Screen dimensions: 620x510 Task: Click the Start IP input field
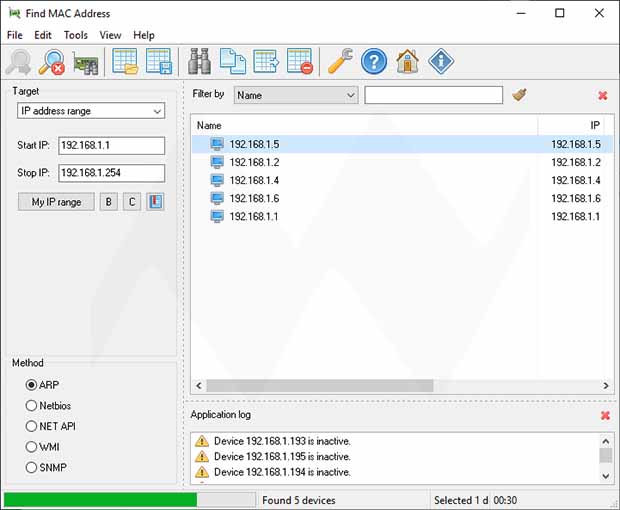tap(112, 145)
